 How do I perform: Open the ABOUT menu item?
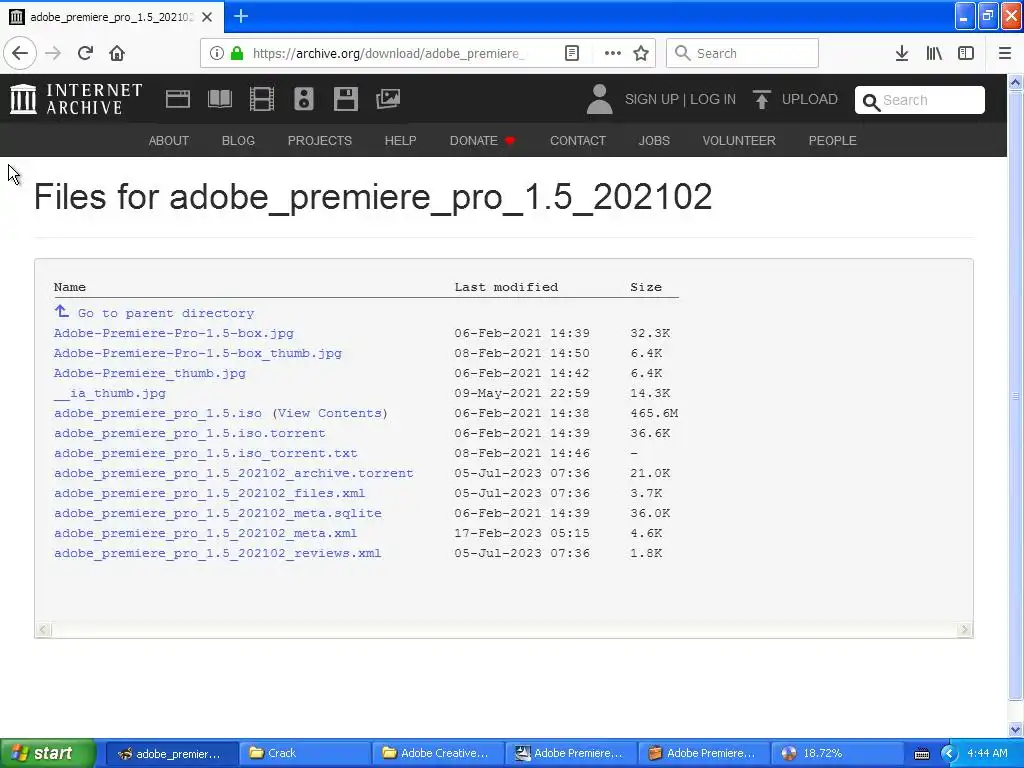point(168,140)
